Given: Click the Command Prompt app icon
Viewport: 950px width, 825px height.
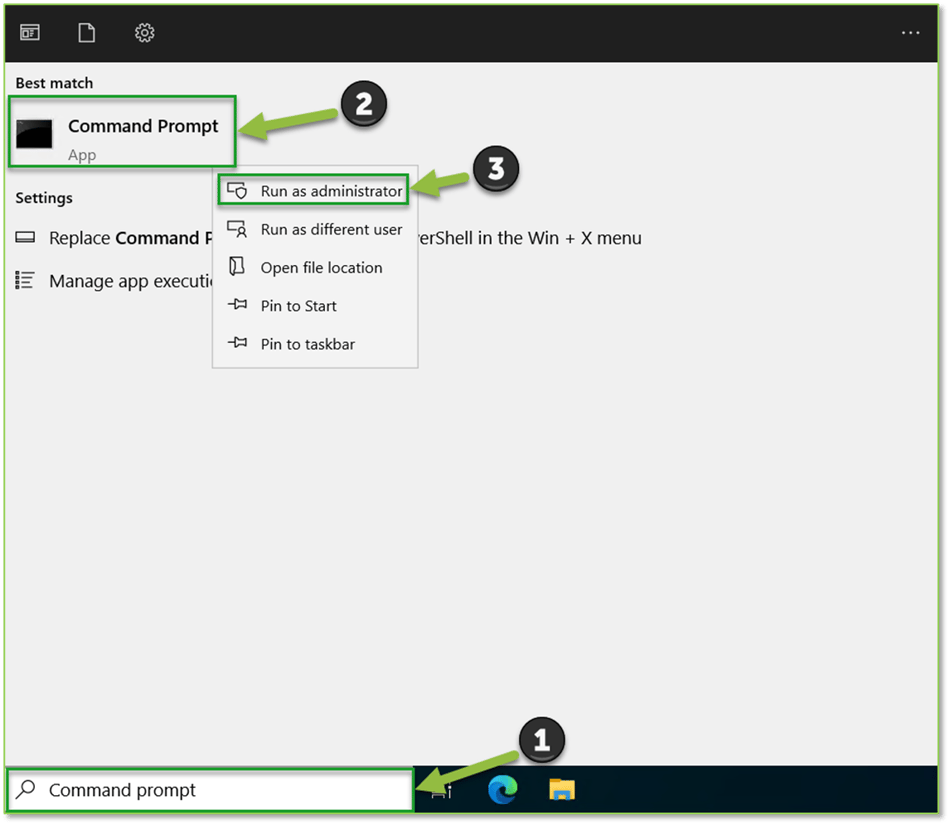Looking at the screenshot, I should (34, 133).
